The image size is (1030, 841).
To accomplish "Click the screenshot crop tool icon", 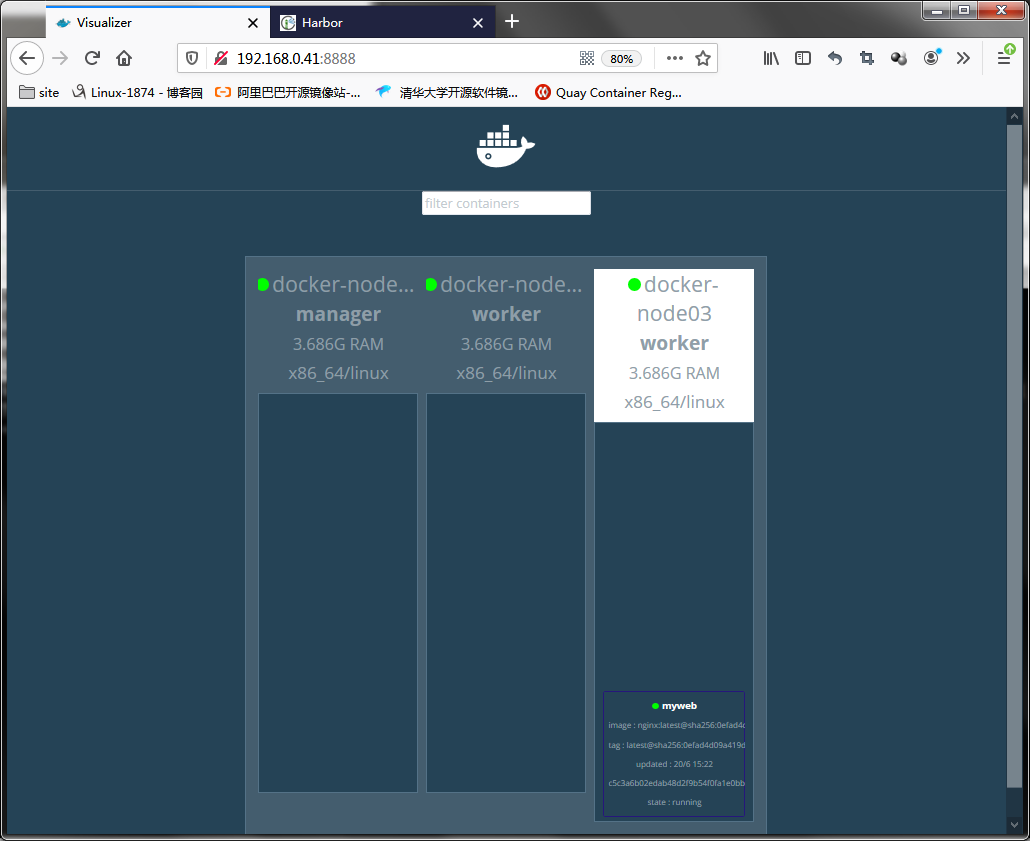I will (867, 58).
